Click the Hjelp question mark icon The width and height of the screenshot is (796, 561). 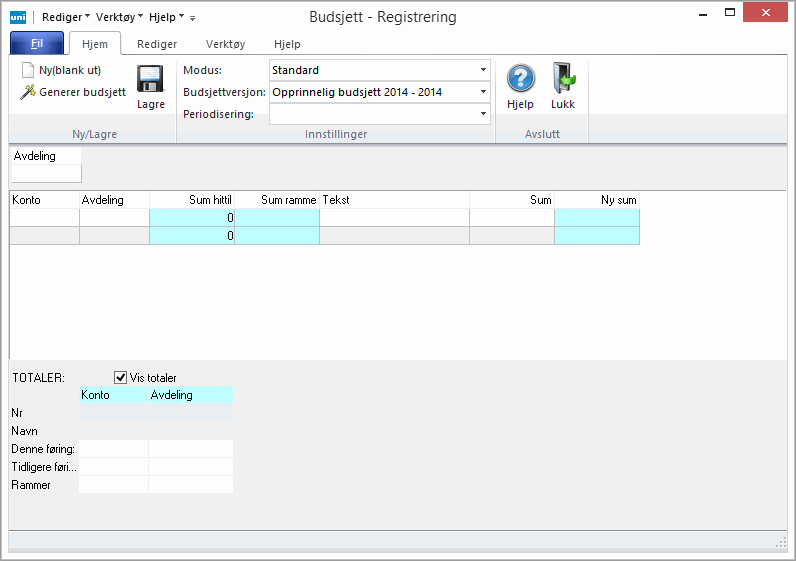click(520, 79)
